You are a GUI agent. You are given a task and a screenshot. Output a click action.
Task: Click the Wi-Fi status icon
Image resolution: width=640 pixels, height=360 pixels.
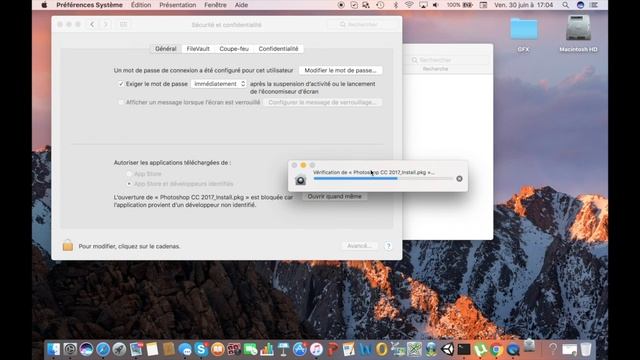409,5
